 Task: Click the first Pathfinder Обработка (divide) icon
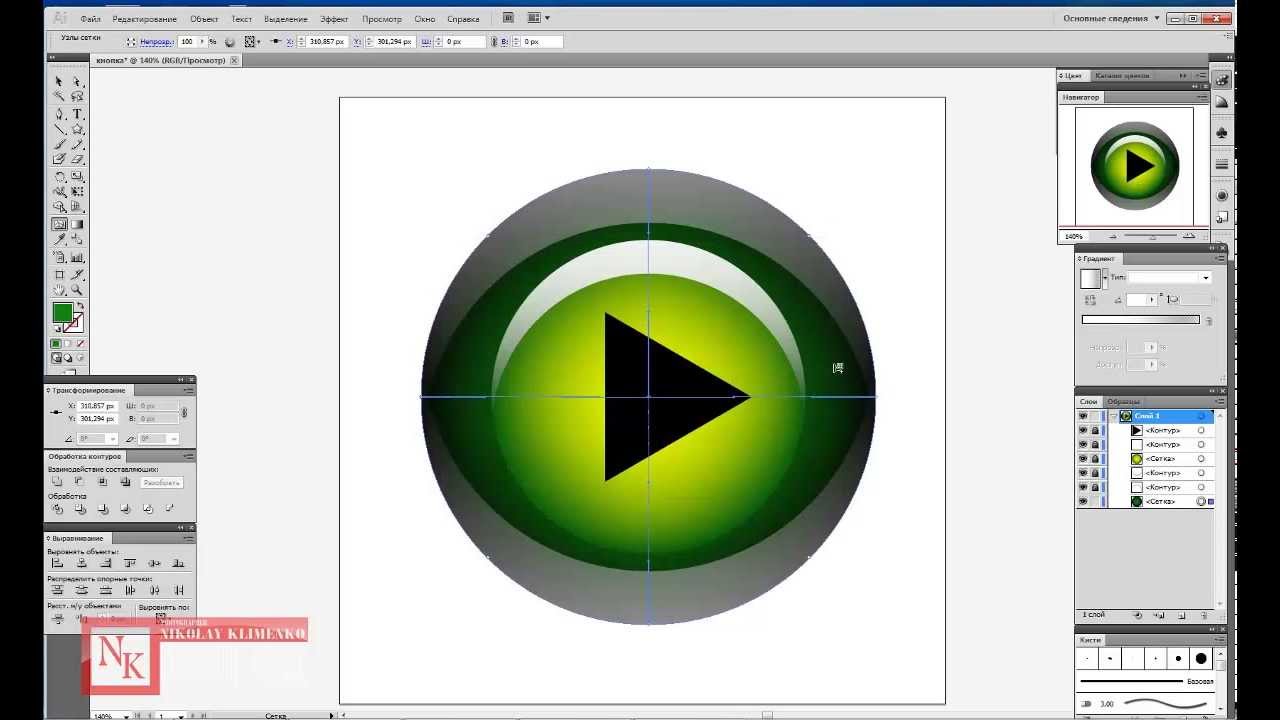pos(57,508)
